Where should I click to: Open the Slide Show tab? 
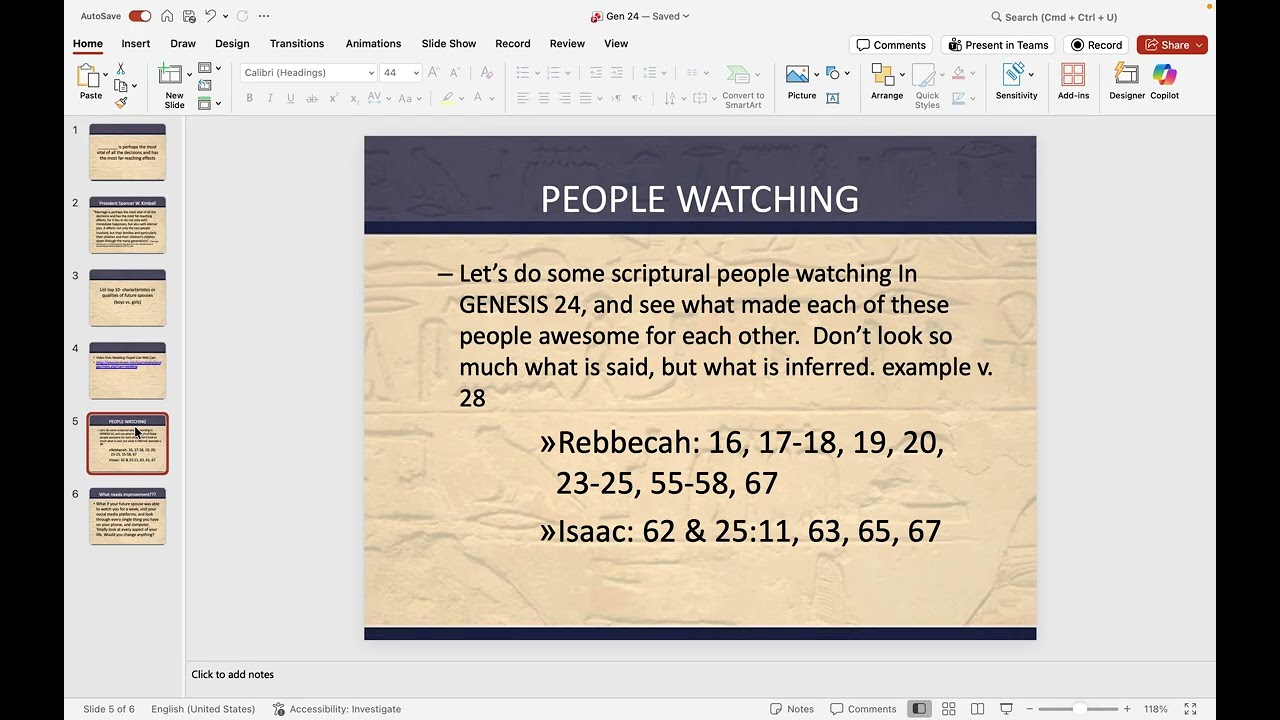[x=449, y=44]
